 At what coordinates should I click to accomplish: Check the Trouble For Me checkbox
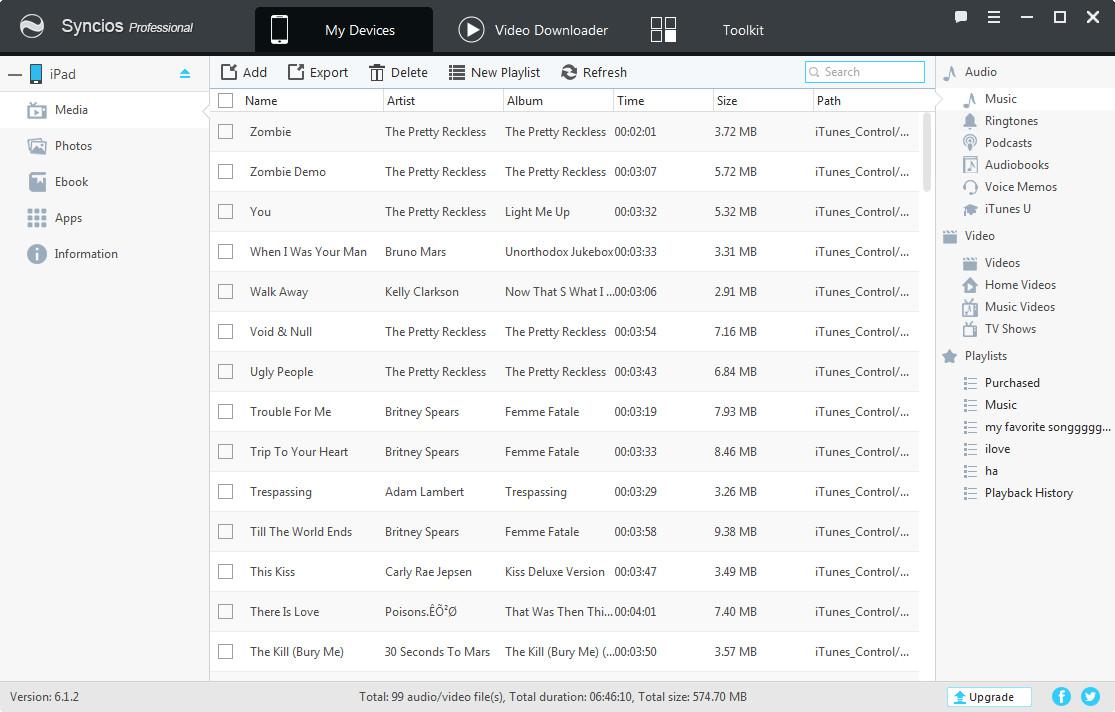[x=225, y=411]
